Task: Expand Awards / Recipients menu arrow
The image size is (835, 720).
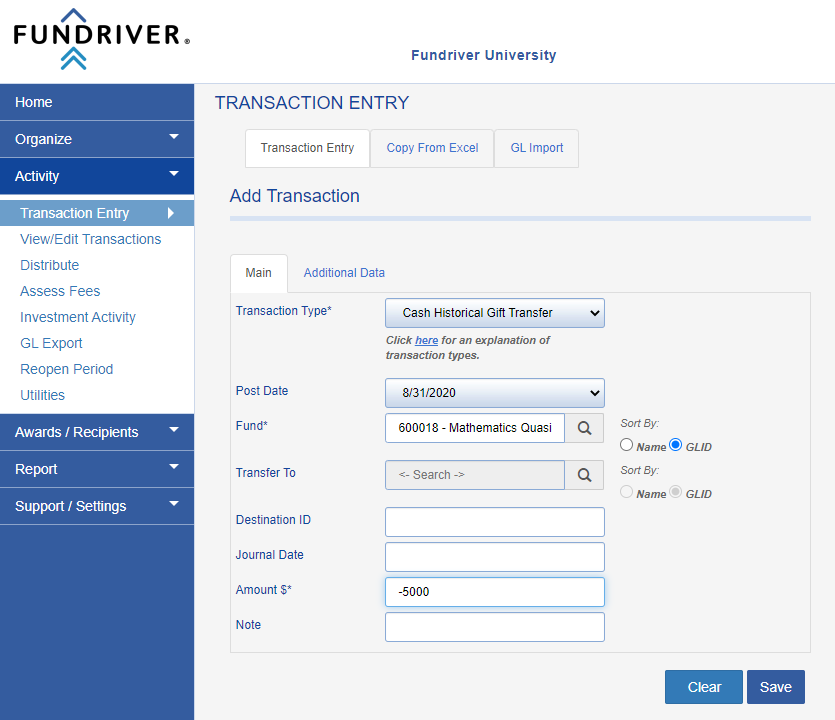Action: pyautogui.click(x=174, y=430)
